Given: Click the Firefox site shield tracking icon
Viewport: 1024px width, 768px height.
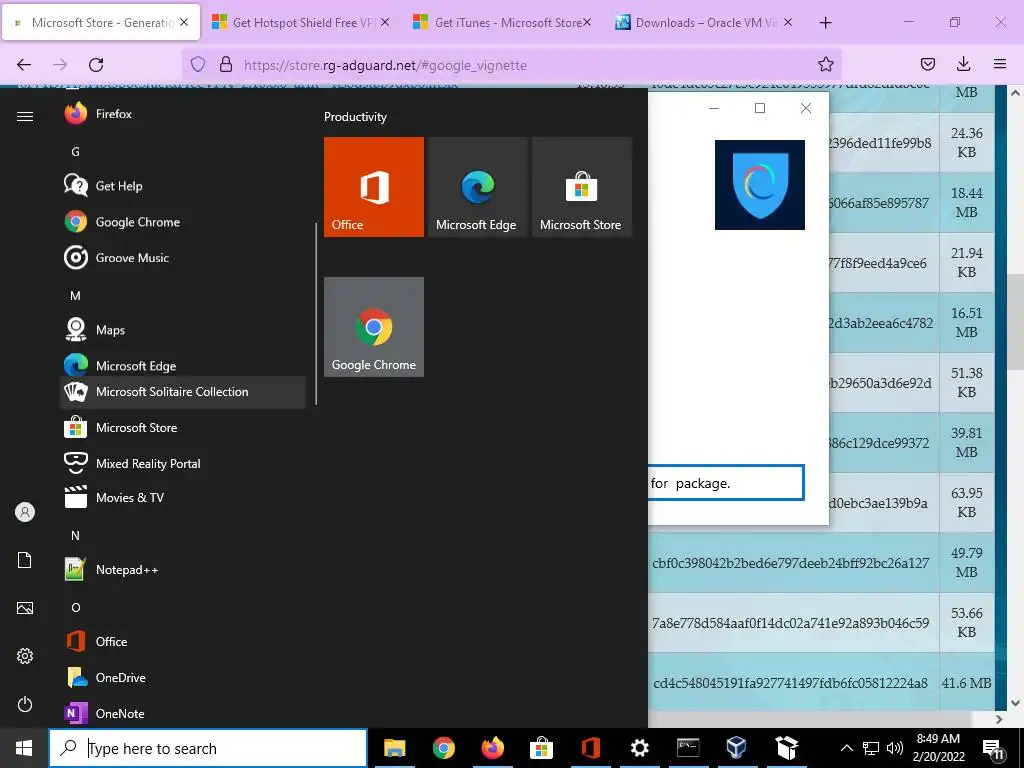Looking at the screenshot, I should pos(198,64).
